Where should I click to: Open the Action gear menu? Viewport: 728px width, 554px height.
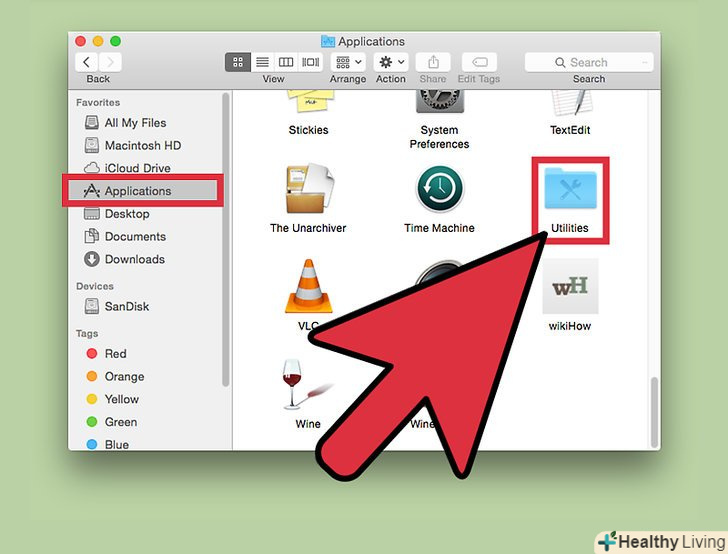pos(391,62)
